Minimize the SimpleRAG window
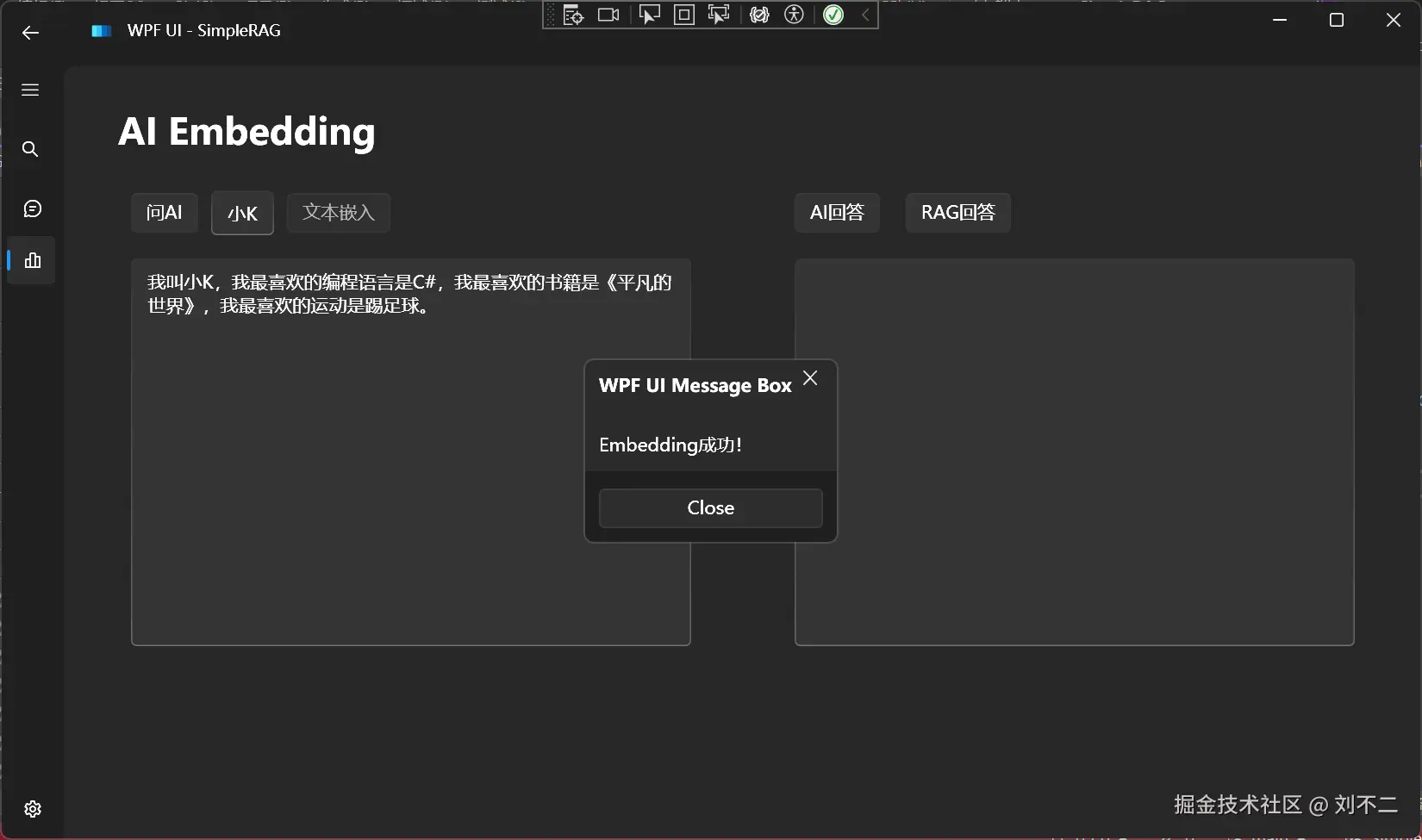 point(1280,20)
